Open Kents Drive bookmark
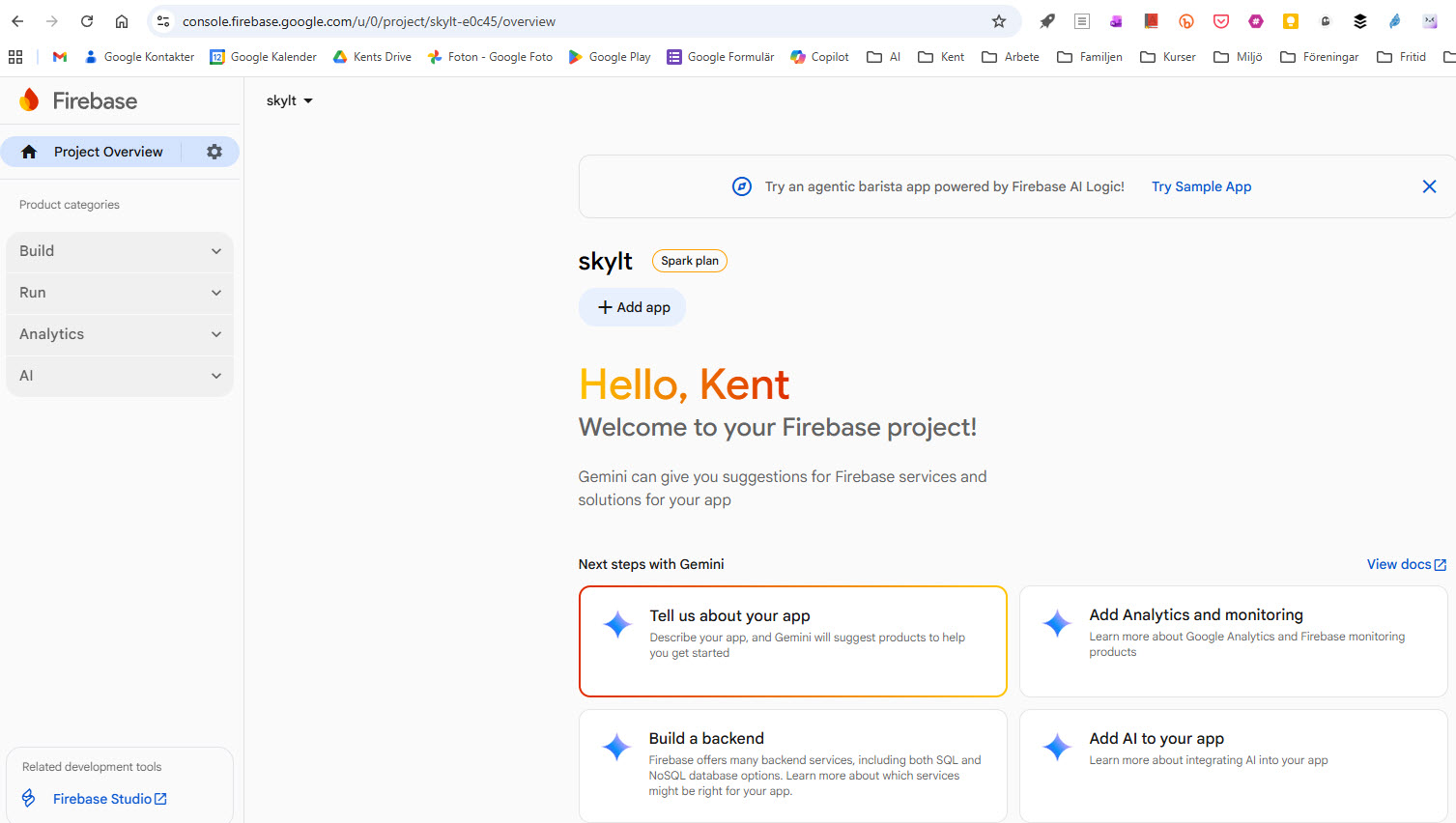This screenshot has height=823, width=1456. pos(372,57)
